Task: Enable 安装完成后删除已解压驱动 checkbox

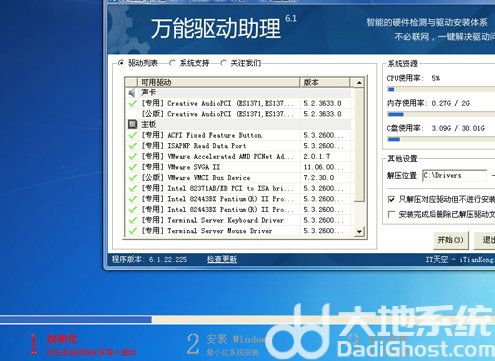Action: tap(392, 214)
